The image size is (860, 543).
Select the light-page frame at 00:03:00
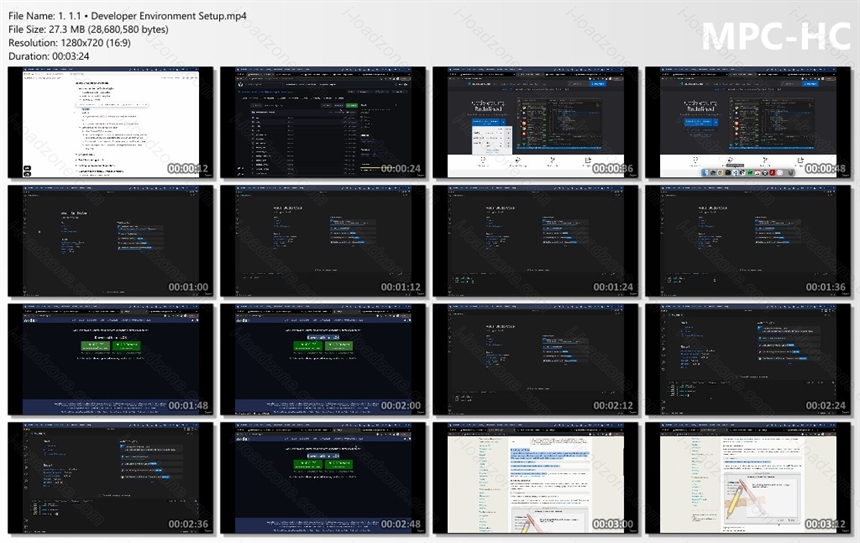click(535, 478)
